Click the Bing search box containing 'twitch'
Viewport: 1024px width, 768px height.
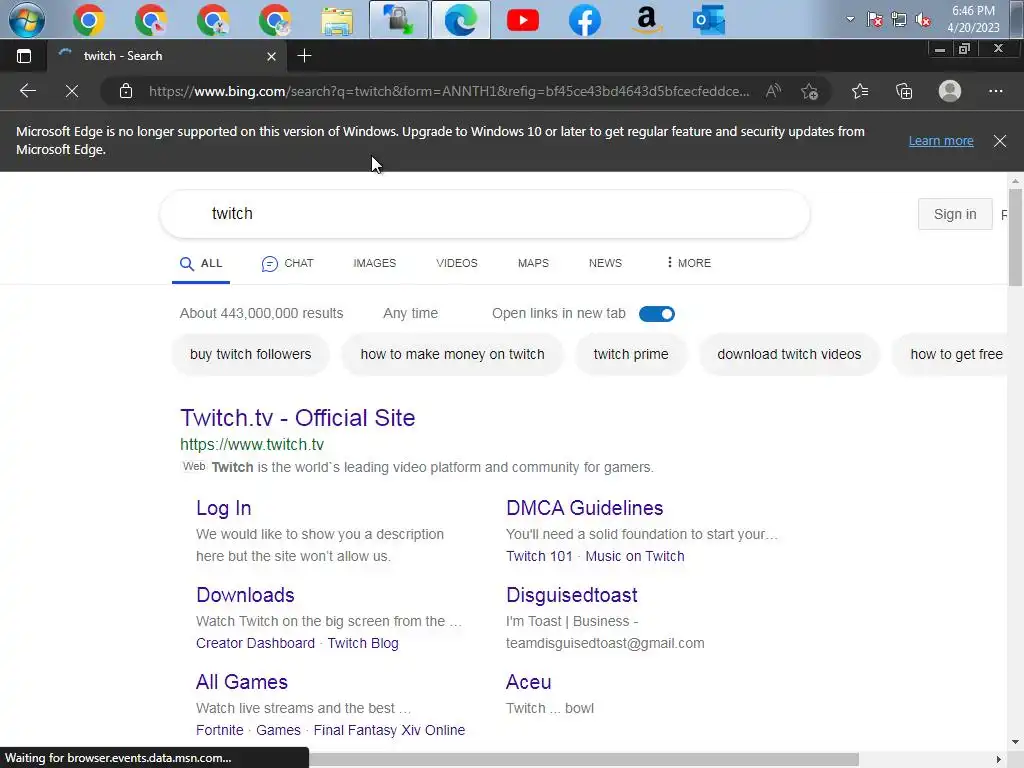click(x=485, y=214)
